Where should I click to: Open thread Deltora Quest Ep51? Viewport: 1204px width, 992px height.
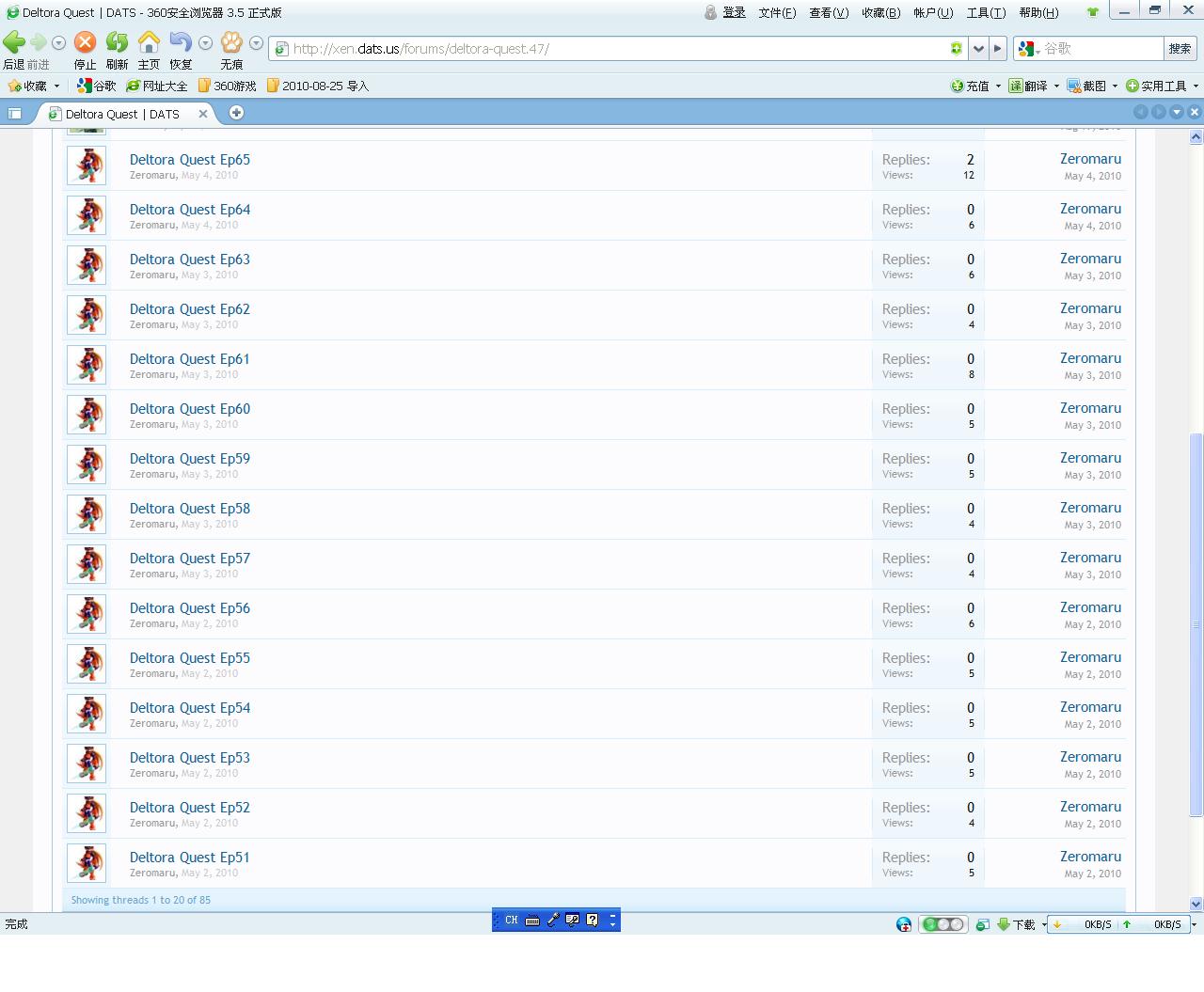coord(190,858)
